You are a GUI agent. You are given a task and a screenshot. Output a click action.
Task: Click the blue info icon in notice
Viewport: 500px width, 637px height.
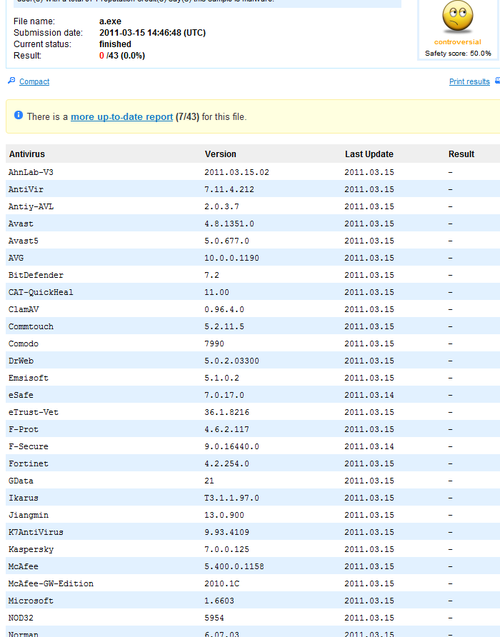(x=18, y=115)
